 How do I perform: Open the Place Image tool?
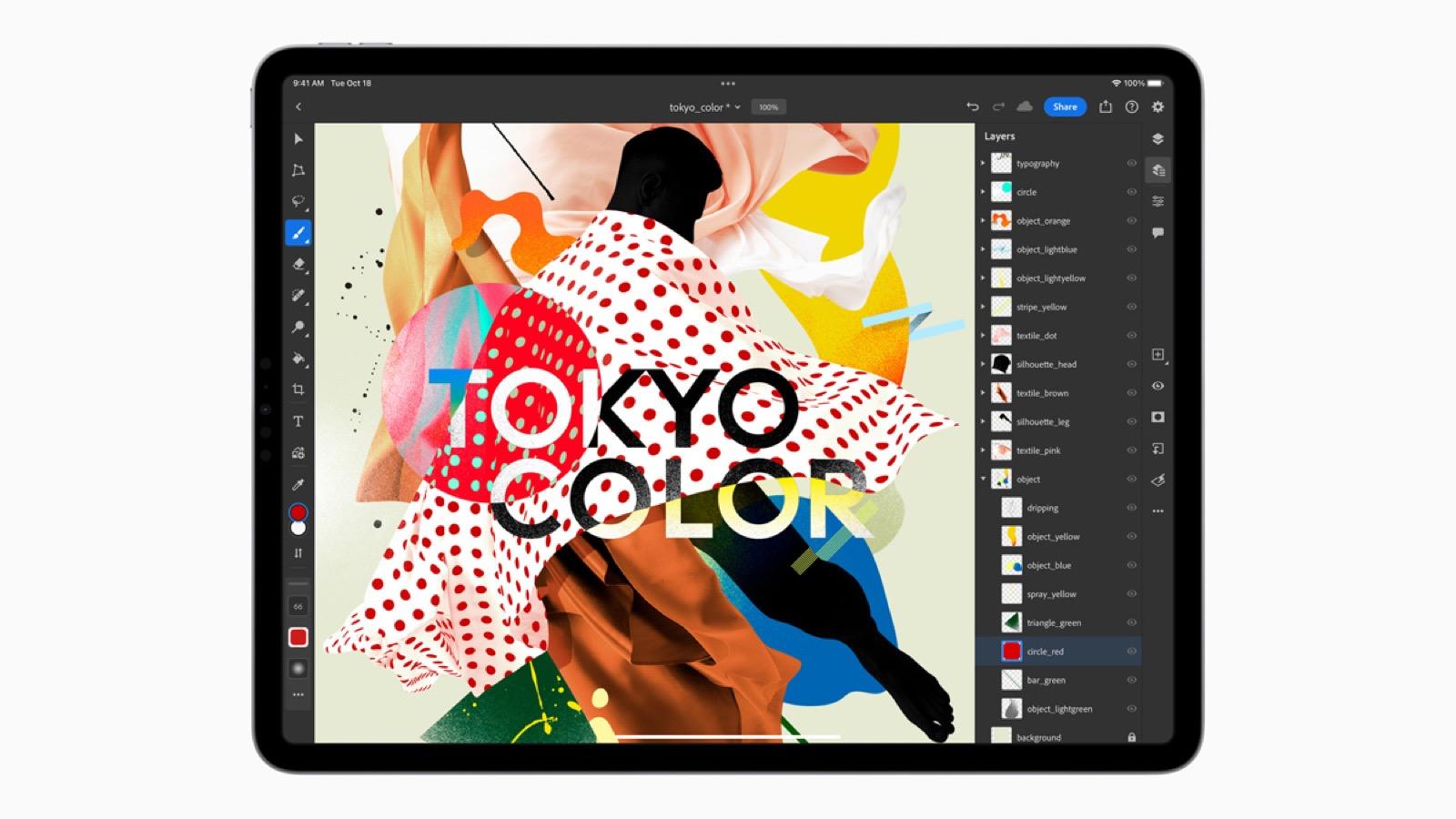tap(298, 452)
